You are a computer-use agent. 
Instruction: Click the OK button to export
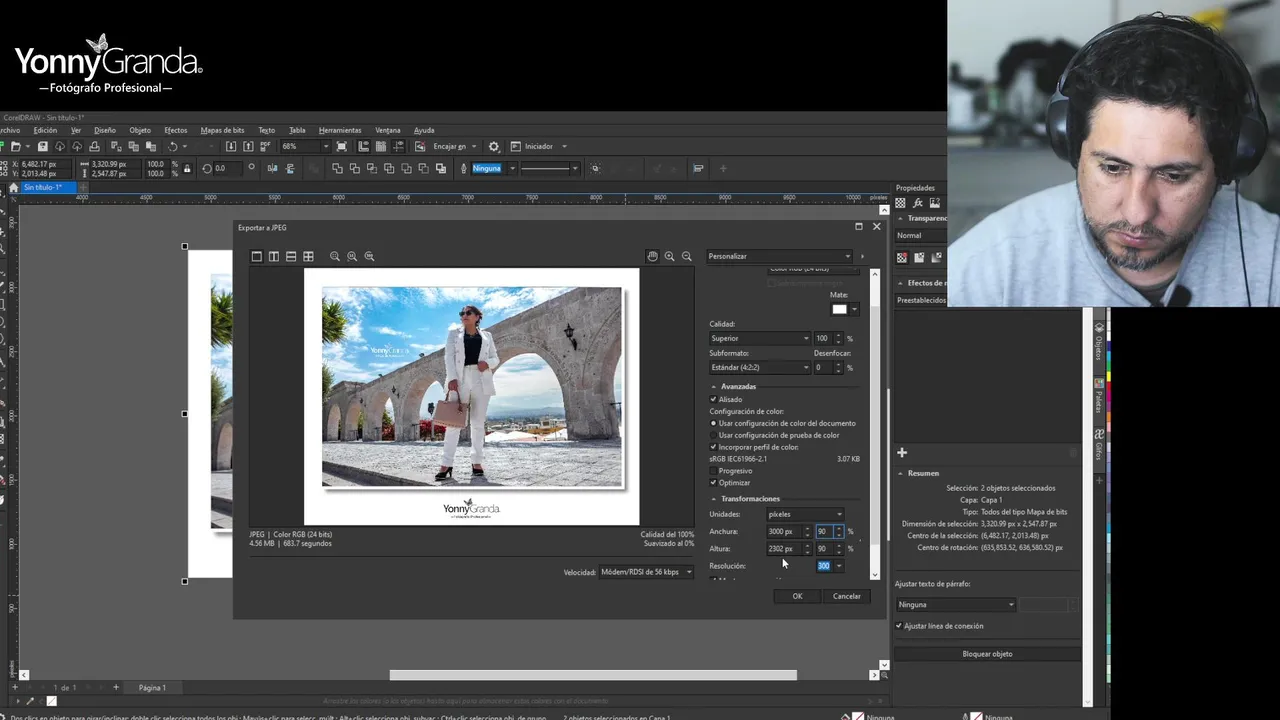click(797, 596)
